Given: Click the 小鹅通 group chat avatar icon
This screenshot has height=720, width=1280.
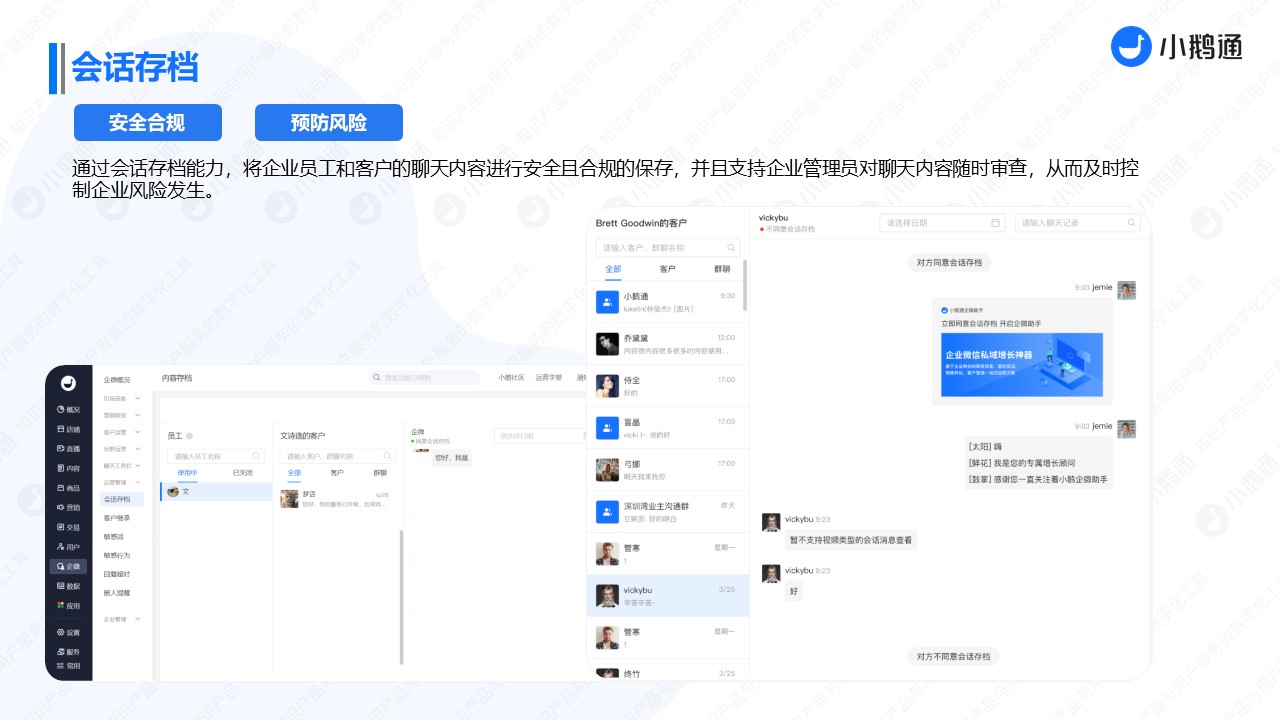Looking at the screenshot, I should tap(607, 302).
